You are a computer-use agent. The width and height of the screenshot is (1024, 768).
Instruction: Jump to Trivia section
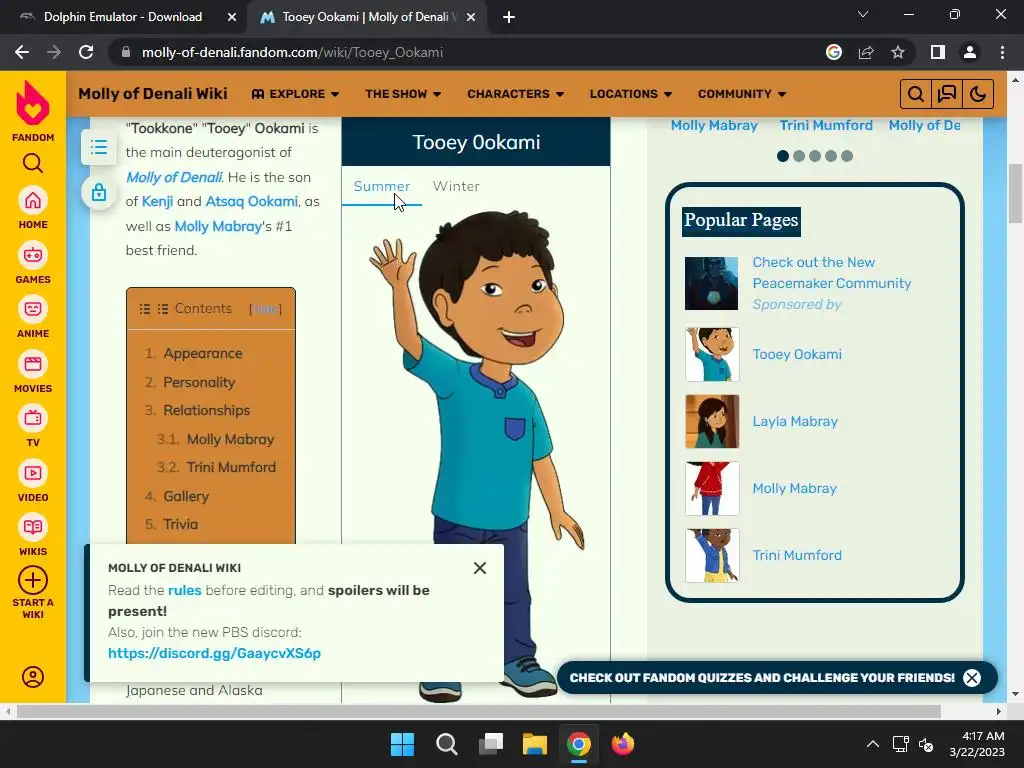tap(180, 524)
